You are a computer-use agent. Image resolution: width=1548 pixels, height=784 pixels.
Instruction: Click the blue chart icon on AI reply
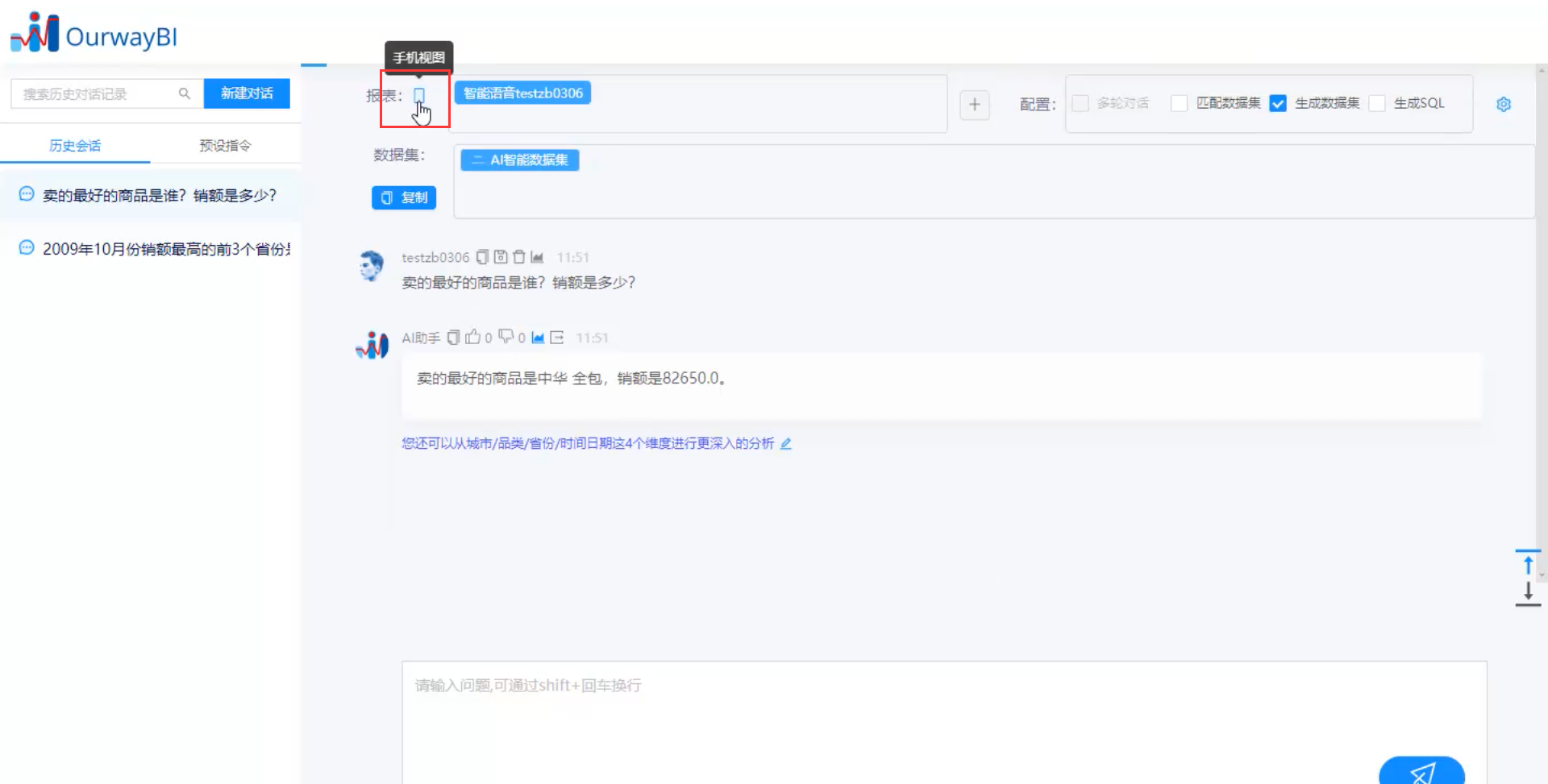point(538,338)
